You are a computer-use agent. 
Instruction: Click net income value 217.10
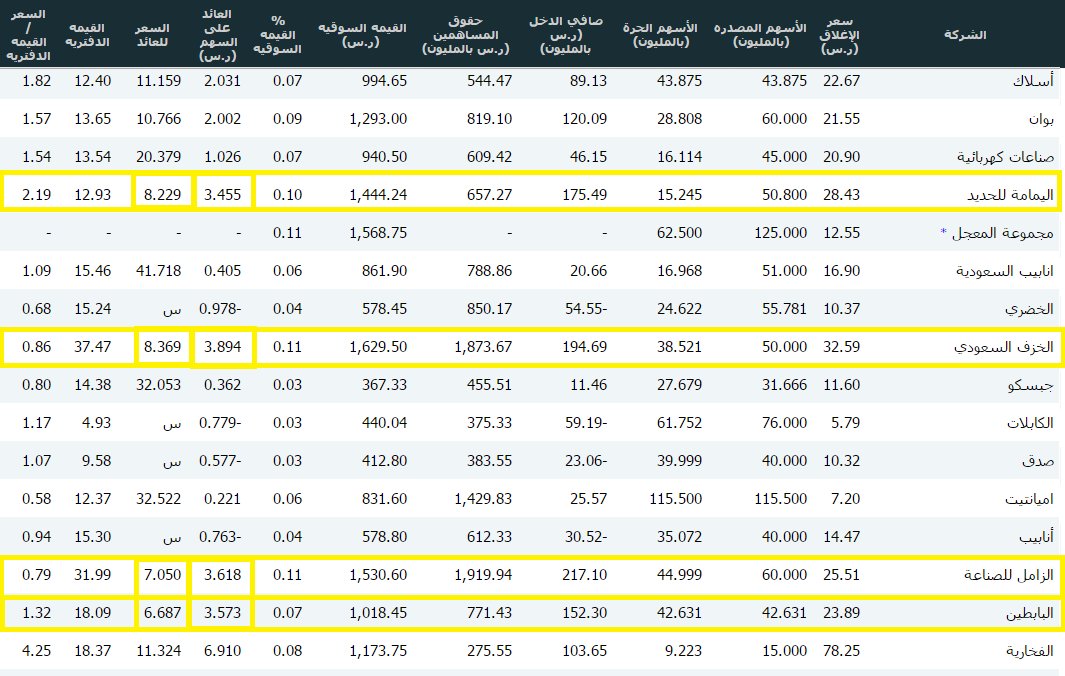pos(585,575)
